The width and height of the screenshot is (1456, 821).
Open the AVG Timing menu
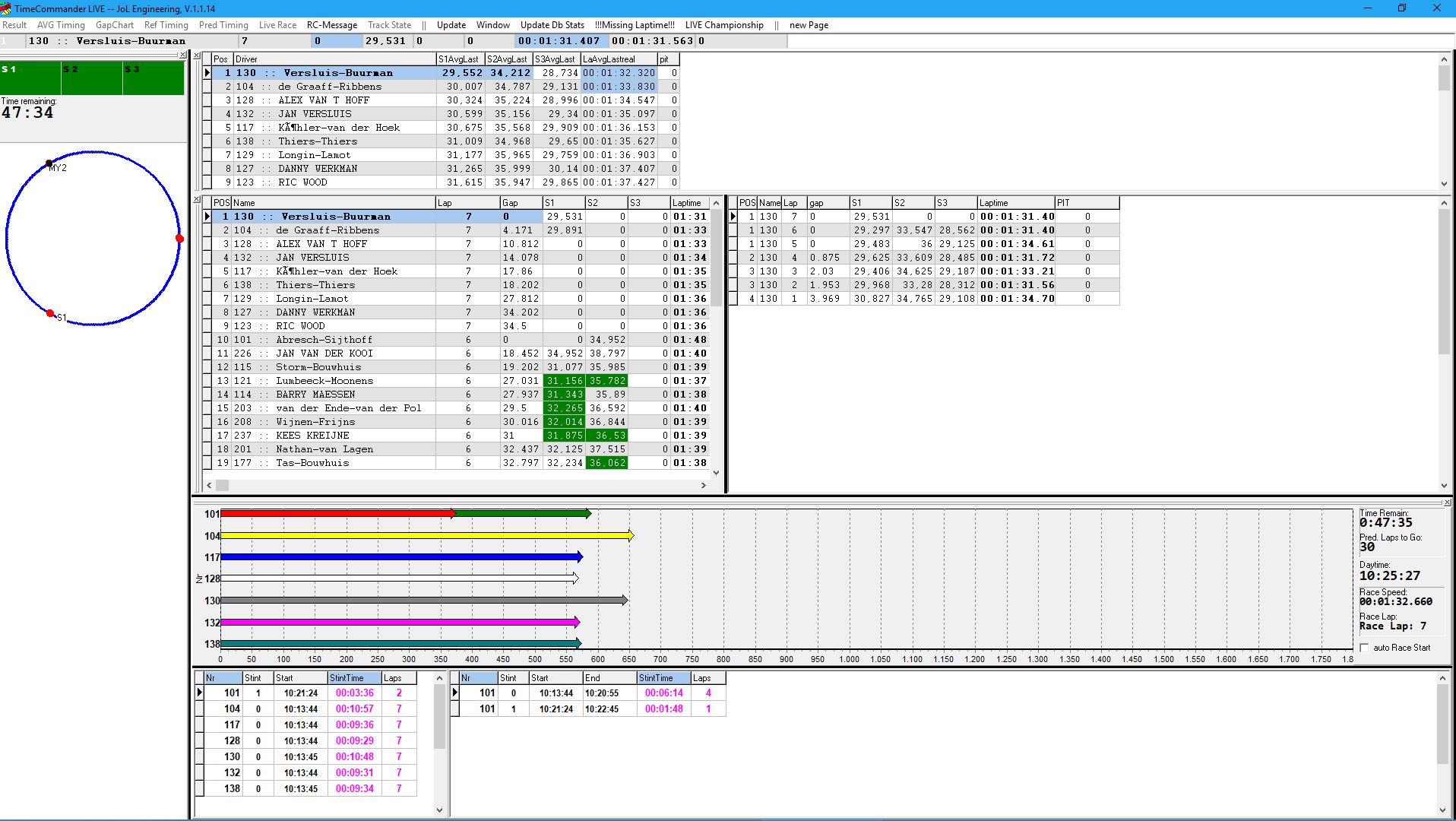(61, 25)
